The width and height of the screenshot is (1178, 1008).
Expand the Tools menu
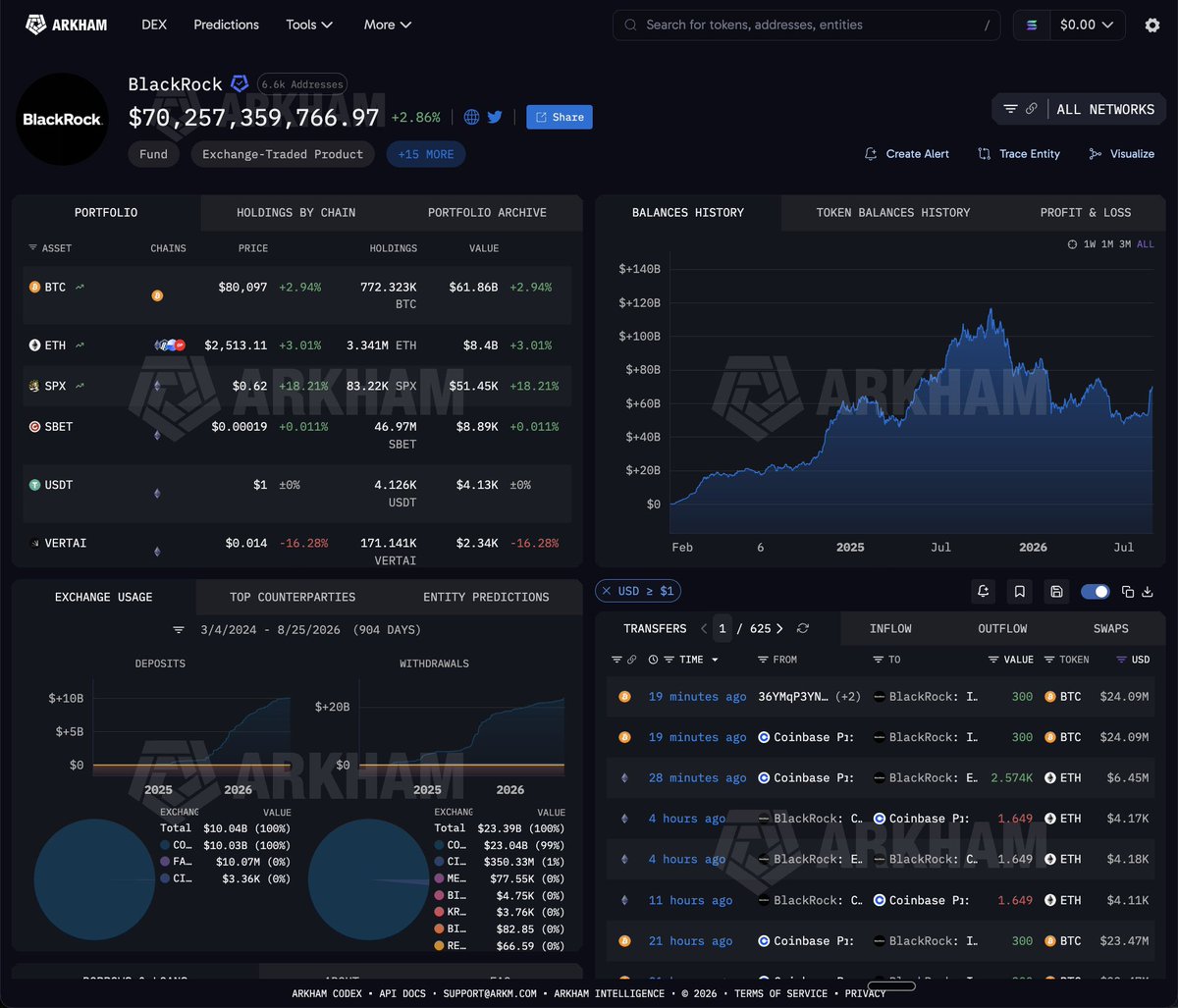309,25
